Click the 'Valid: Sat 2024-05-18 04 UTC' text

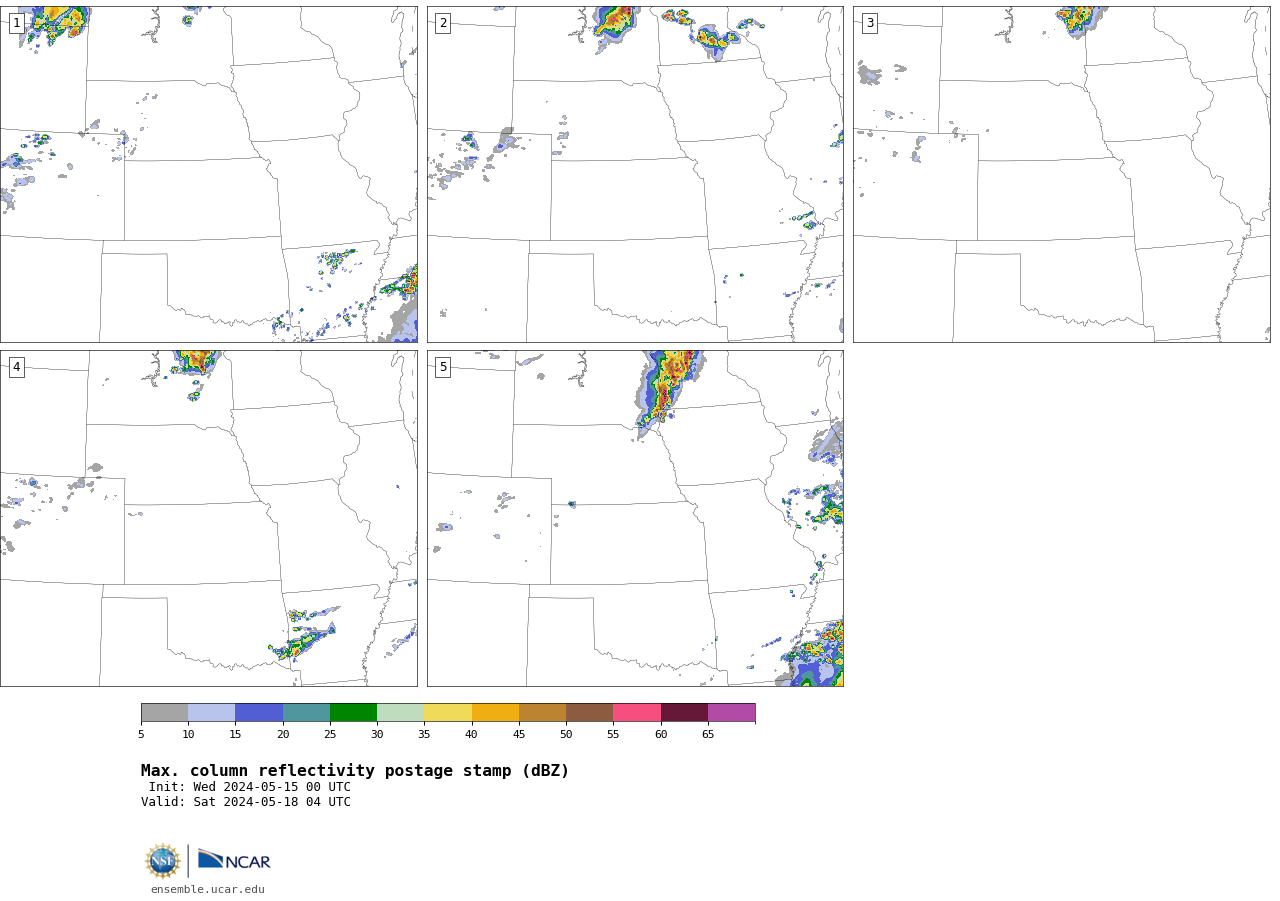tap(246, 802)
